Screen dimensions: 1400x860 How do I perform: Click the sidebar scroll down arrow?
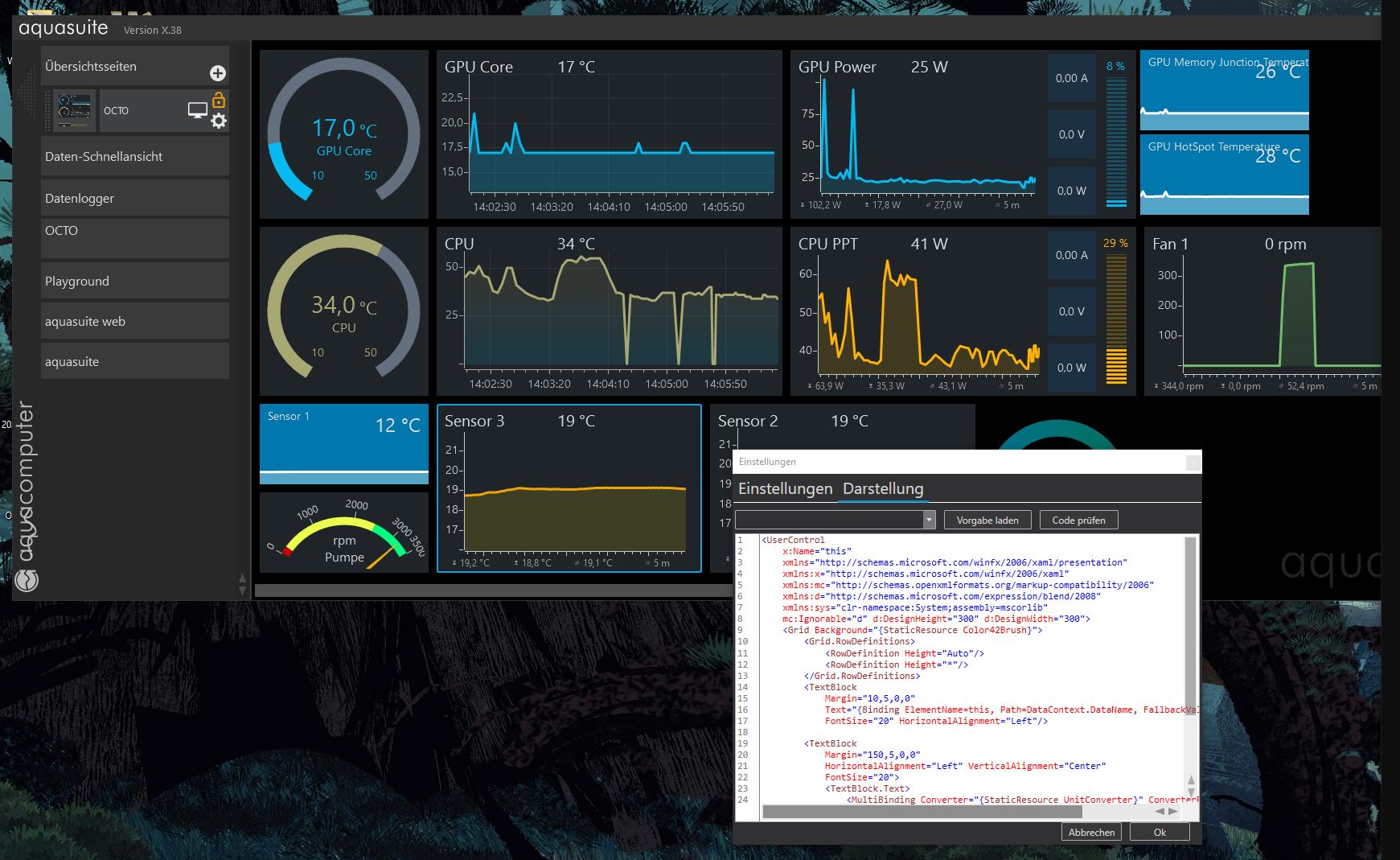242,590
